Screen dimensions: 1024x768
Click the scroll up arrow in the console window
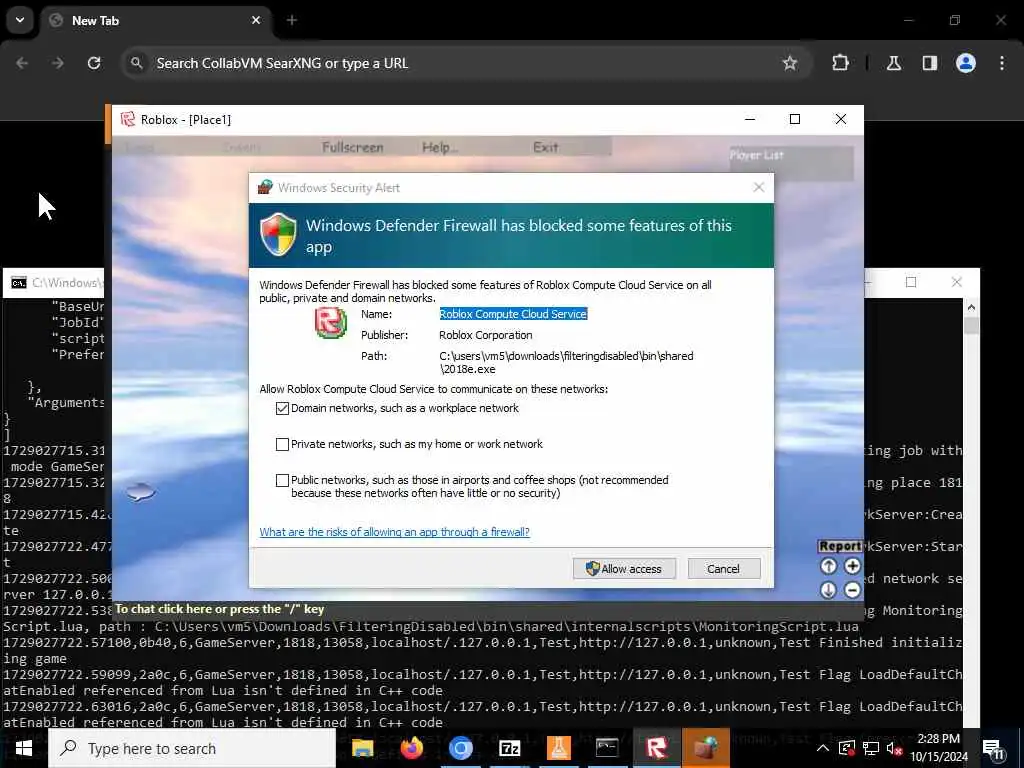coord(971,307)
